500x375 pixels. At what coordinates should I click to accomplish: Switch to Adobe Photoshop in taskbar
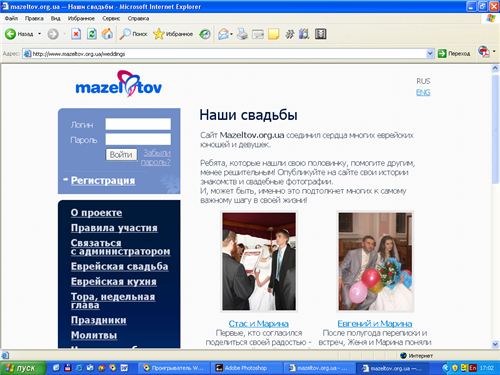246,368
